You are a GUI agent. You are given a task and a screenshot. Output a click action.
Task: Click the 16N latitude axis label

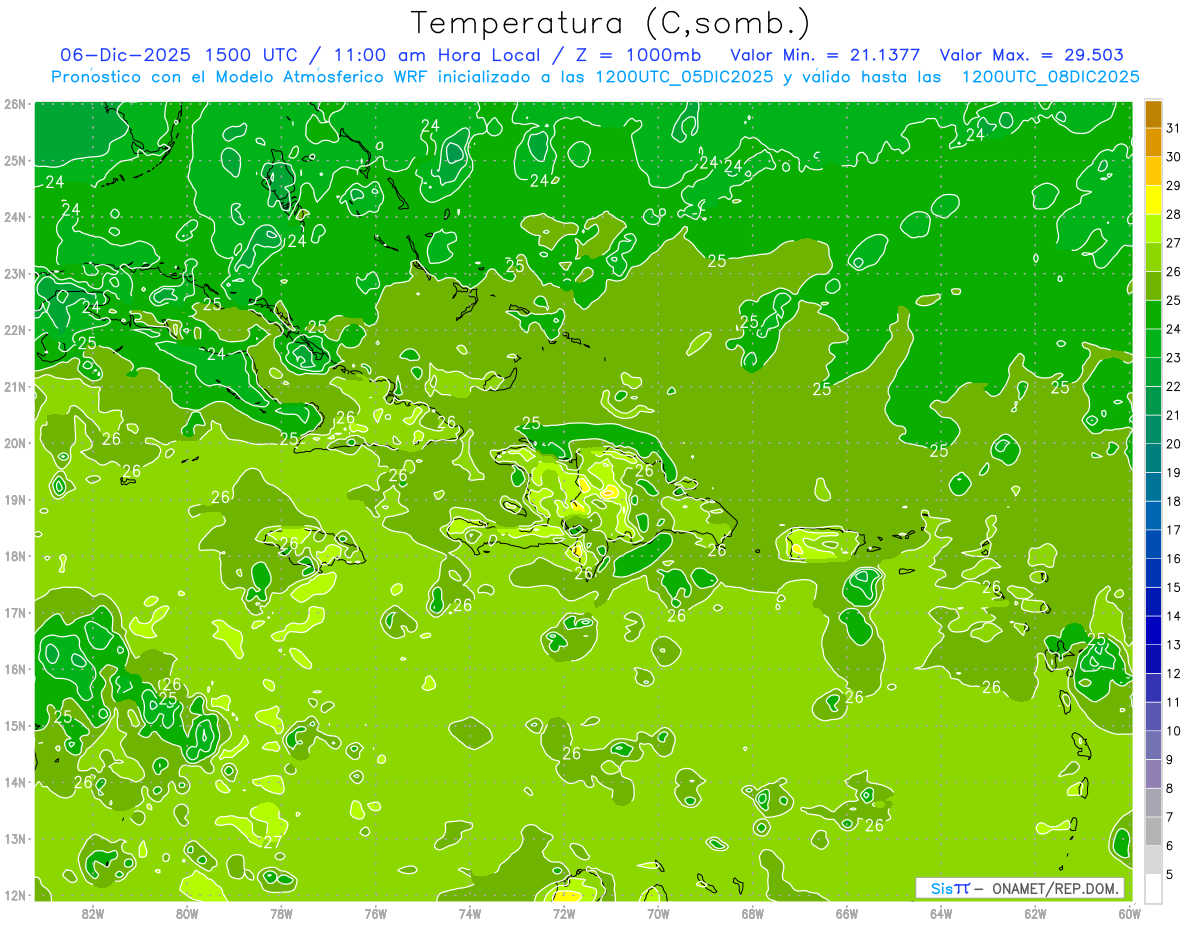14,669
